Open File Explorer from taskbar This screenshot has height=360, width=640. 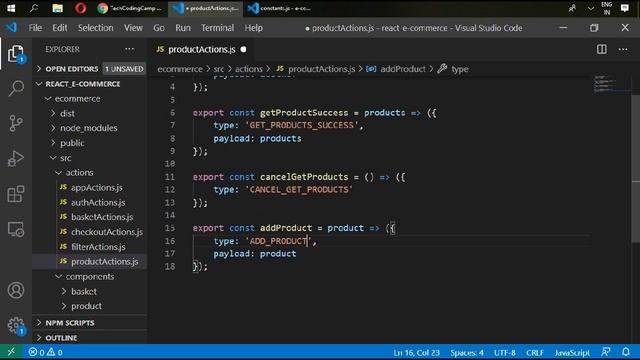[58, 8]
